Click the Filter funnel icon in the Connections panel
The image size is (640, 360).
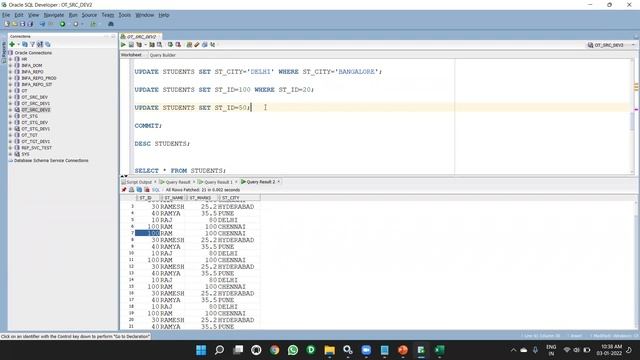32,44
